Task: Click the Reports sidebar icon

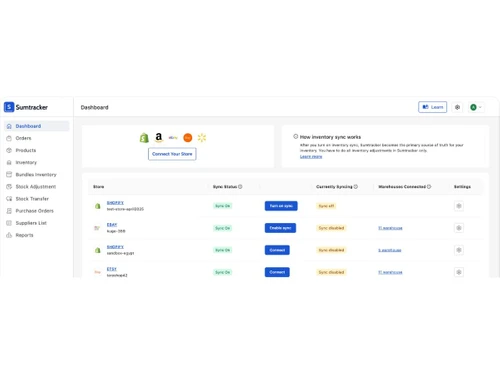Action: (9, 235)
